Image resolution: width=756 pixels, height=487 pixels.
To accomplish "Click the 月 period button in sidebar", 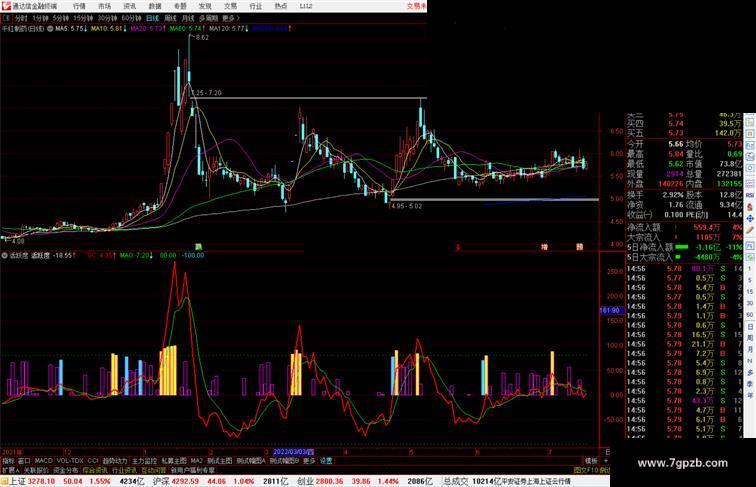I will (750, 350).
